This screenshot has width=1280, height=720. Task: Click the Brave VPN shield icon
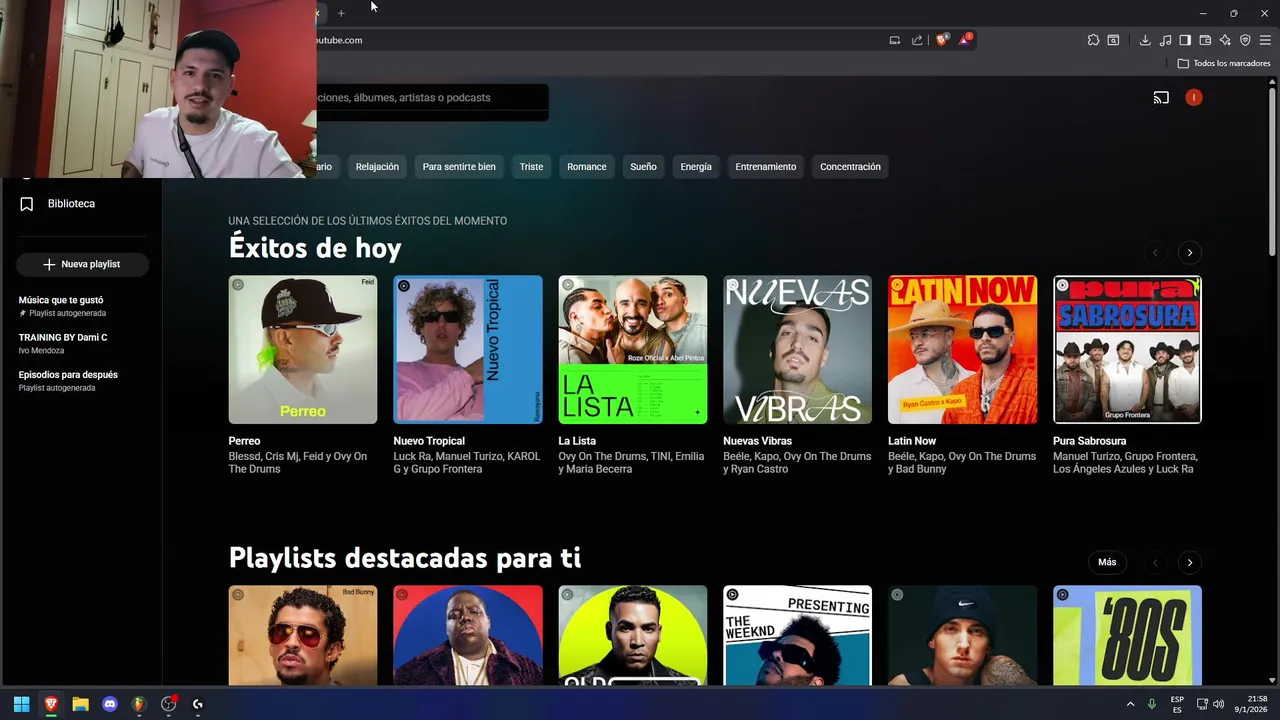point(1245,40)
